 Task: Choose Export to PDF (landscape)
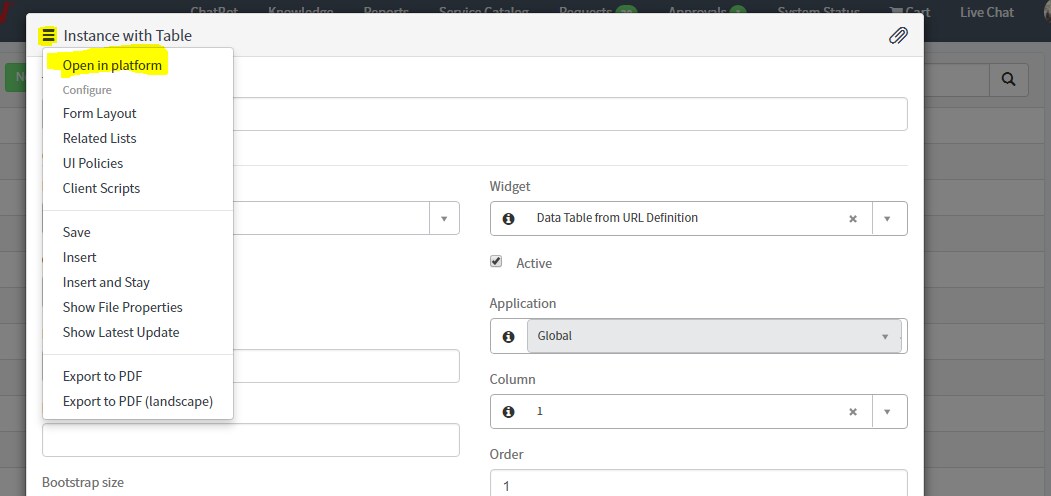point(138,401)
